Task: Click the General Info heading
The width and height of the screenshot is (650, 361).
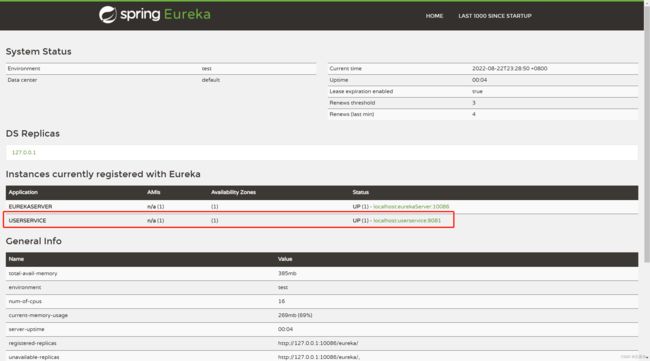Action: click(34, 241)
